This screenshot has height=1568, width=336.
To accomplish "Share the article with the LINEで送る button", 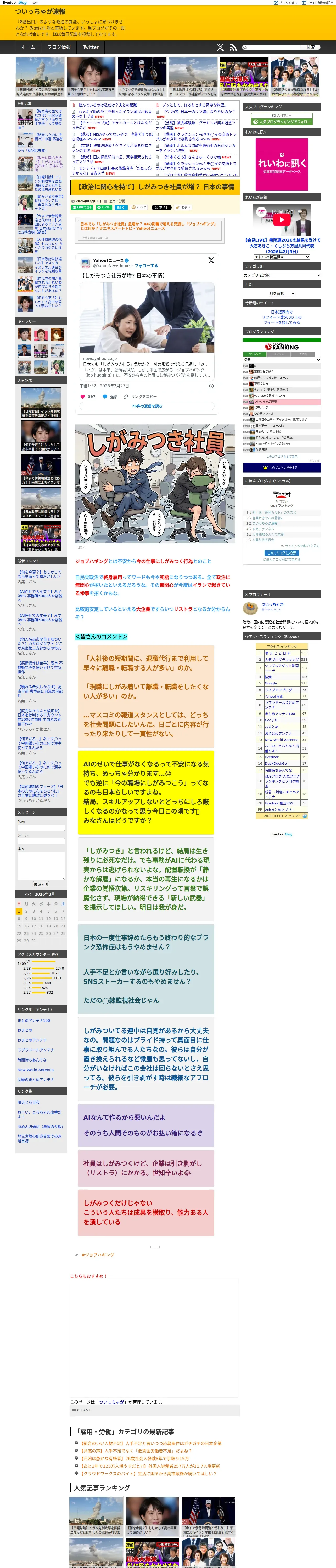I will pyautogui.click(x=82, y=207).
